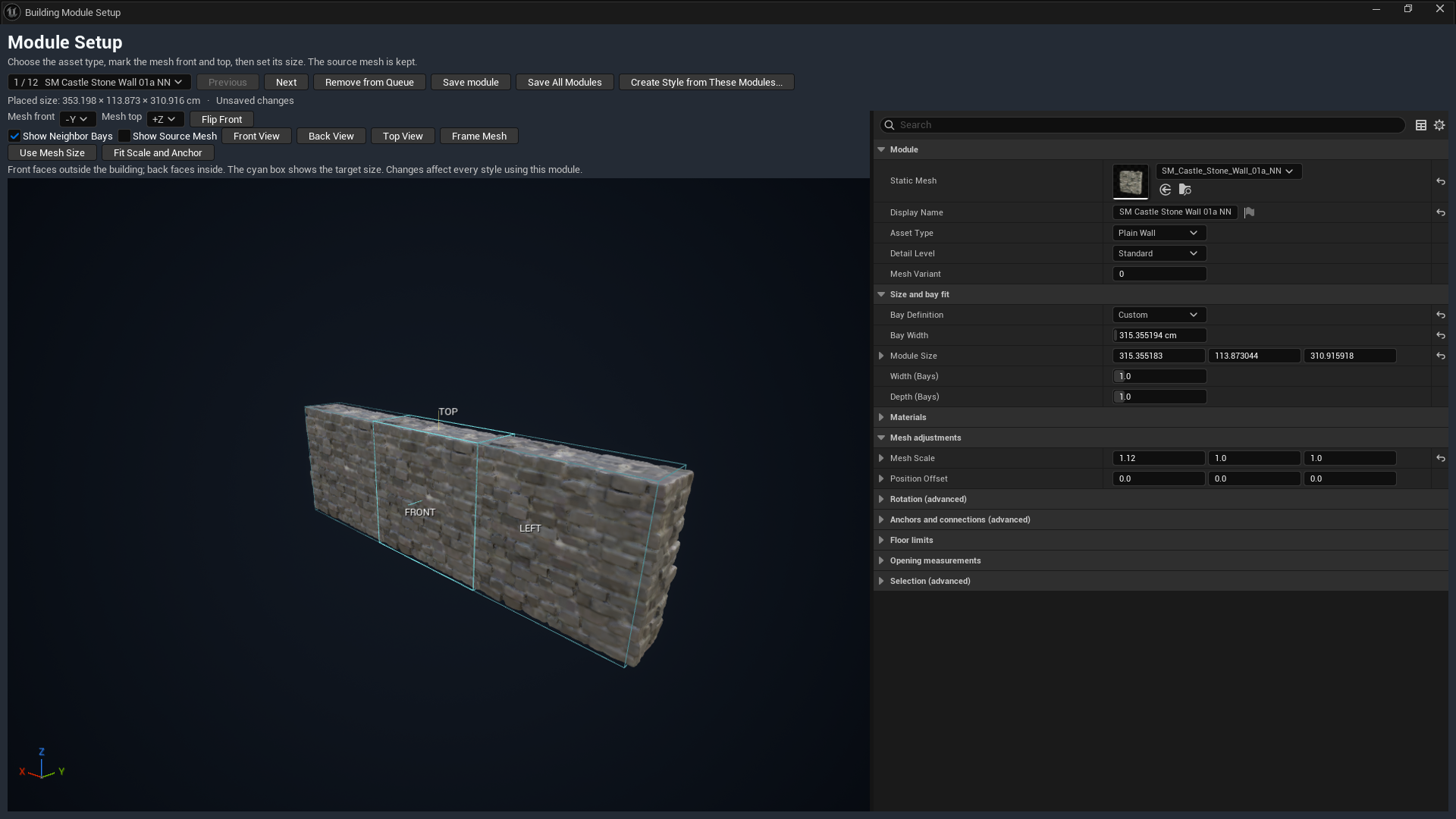Click Create Style from These Modules
Screen dimensions: 1456x819
point(707,83)
